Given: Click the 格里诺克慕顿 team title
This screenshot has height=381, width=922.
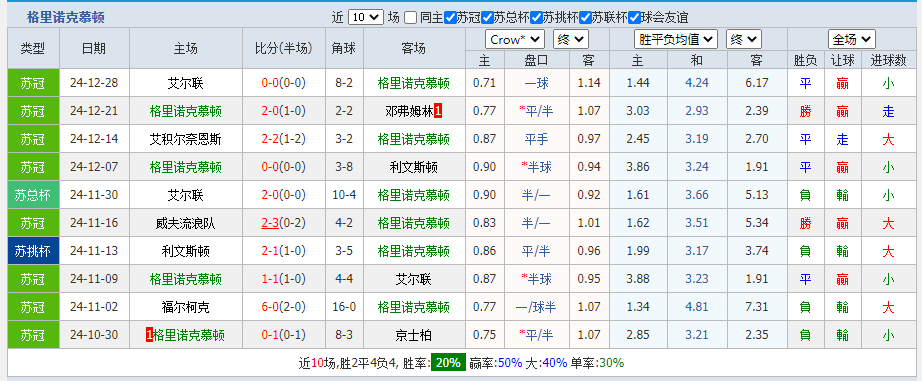Looking at the screenshot, I should (x=66, y=18).
